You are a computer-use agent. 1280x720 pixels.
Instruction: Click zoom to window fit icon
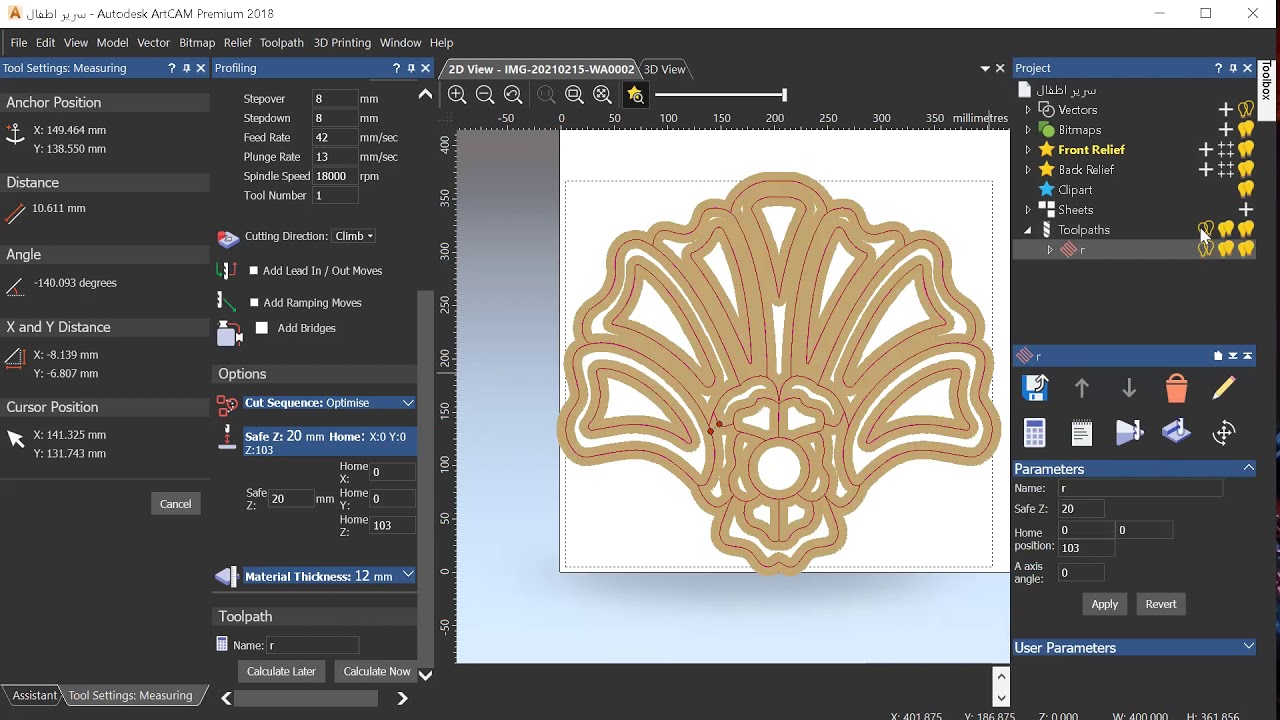coord(574,94)
